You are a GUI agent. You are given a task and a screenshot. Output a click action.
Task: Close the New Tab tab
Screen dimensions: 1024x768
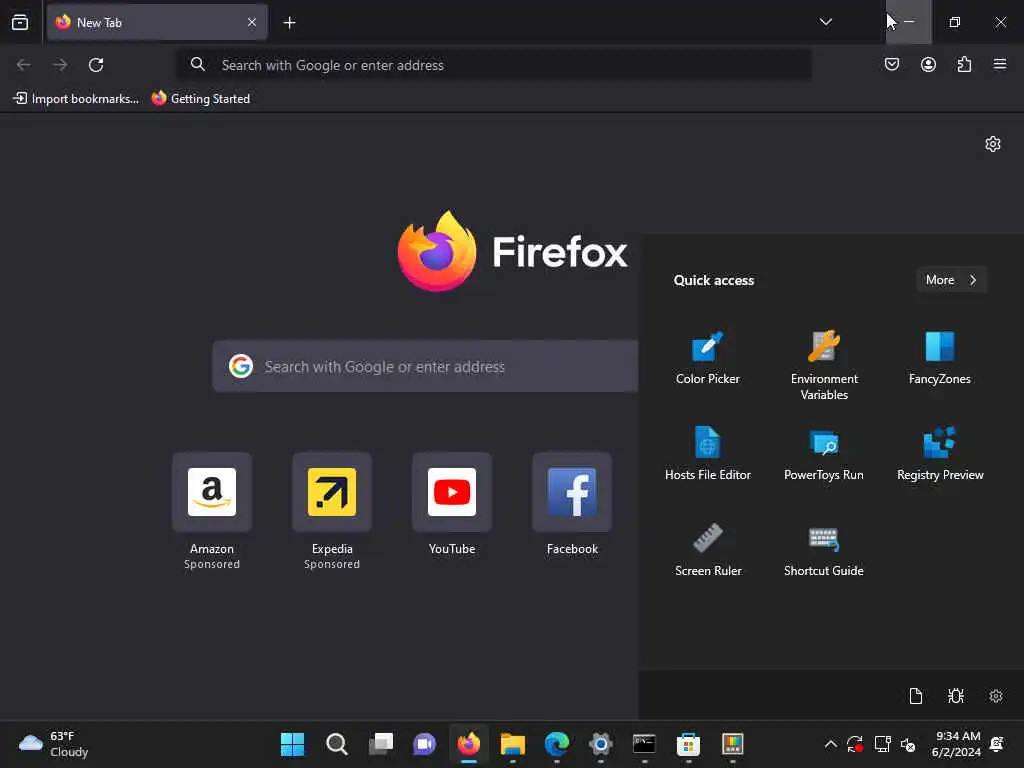[252, 22]
